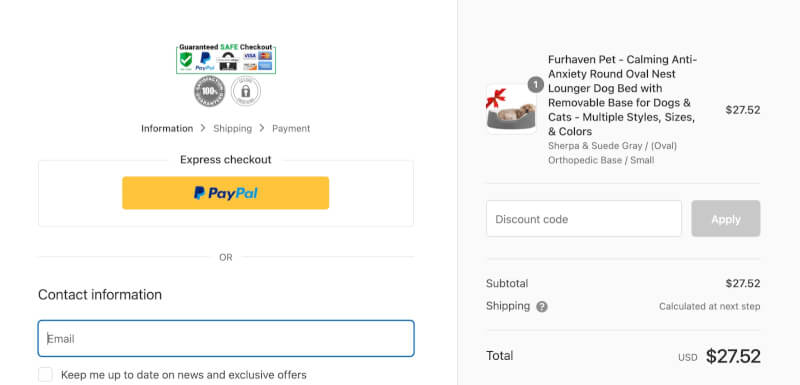The image size is (800, 385).
Task: Go to the Payment breadcrumb step
Action: click(x=291, y=129)
